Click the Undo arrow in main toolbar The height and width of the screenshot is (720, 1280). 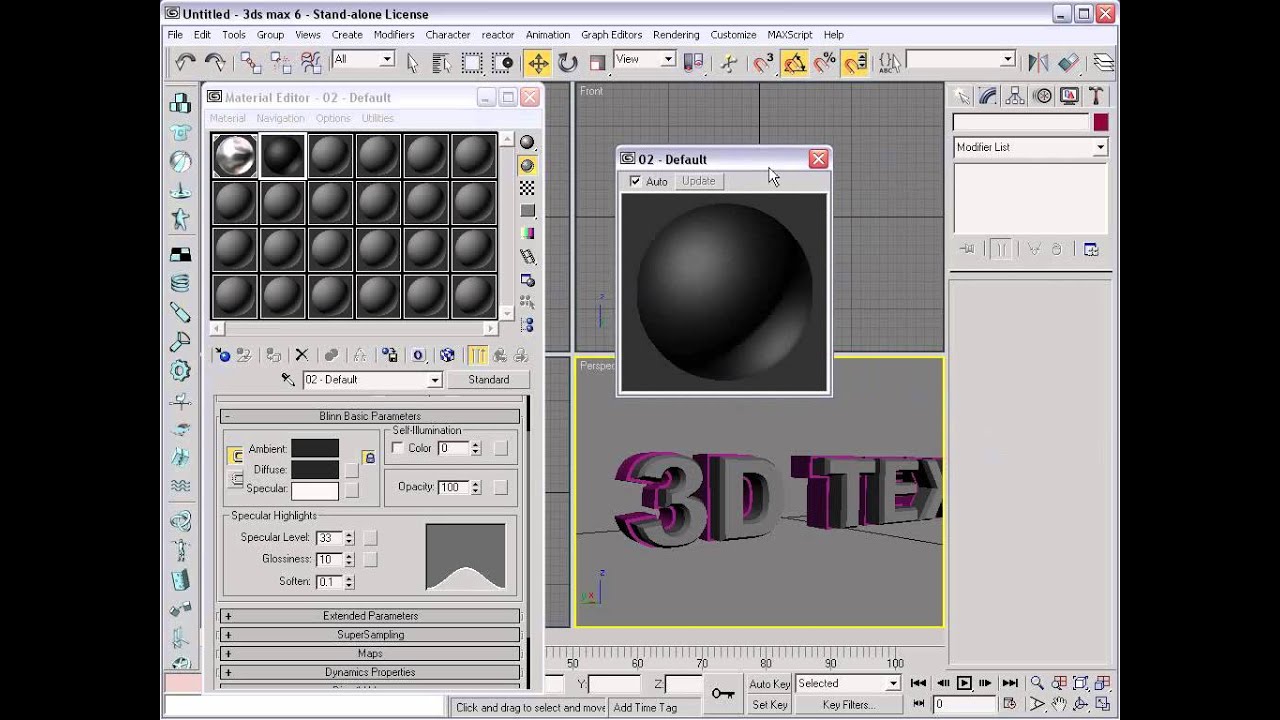point(184,63)
